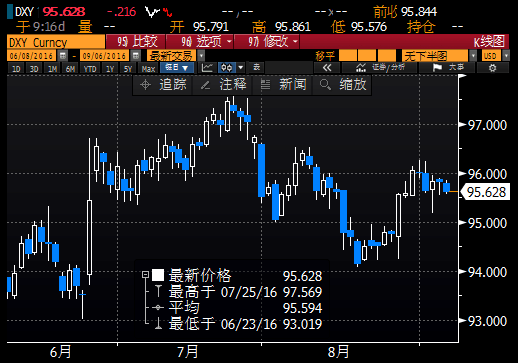Click legend average value 95.594
The width and height of the screenshot is (518, 363).
click(302, 308)
